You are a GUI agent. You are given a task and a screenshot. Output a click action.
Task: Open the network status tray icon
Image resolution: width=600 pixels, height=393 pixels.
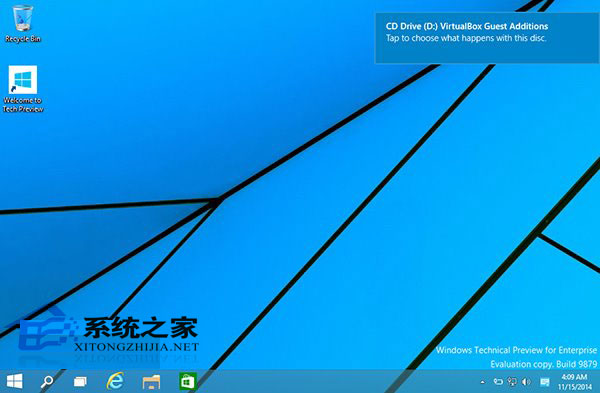click(512, 382)
